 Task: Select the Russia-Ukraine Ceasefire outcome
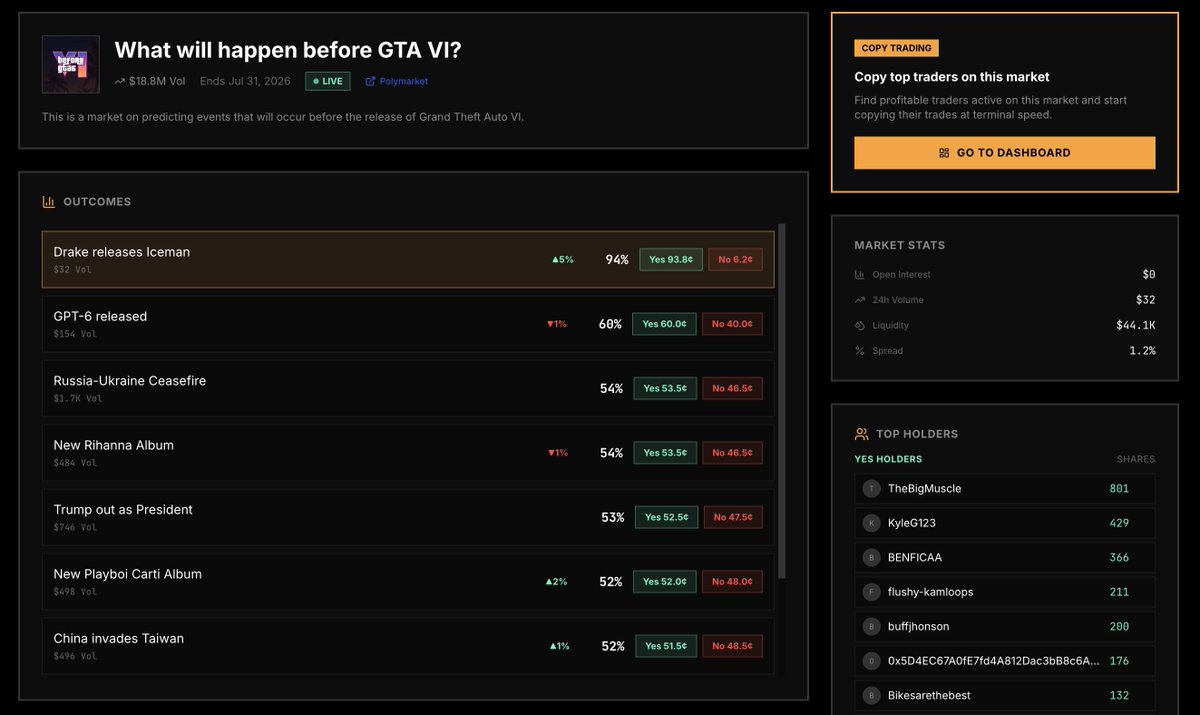click(408, 388)
